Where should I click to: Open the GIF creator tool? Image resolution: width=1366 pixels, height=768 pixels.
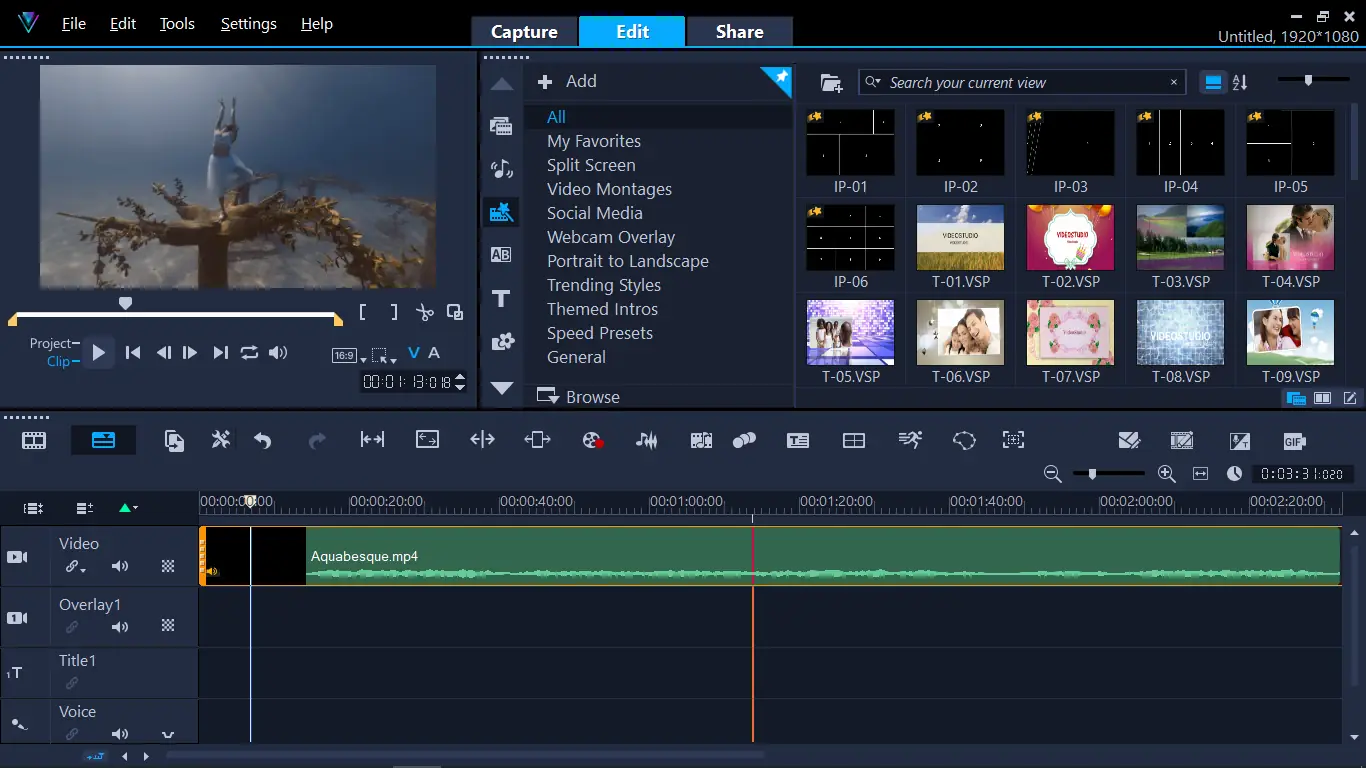1294,441
